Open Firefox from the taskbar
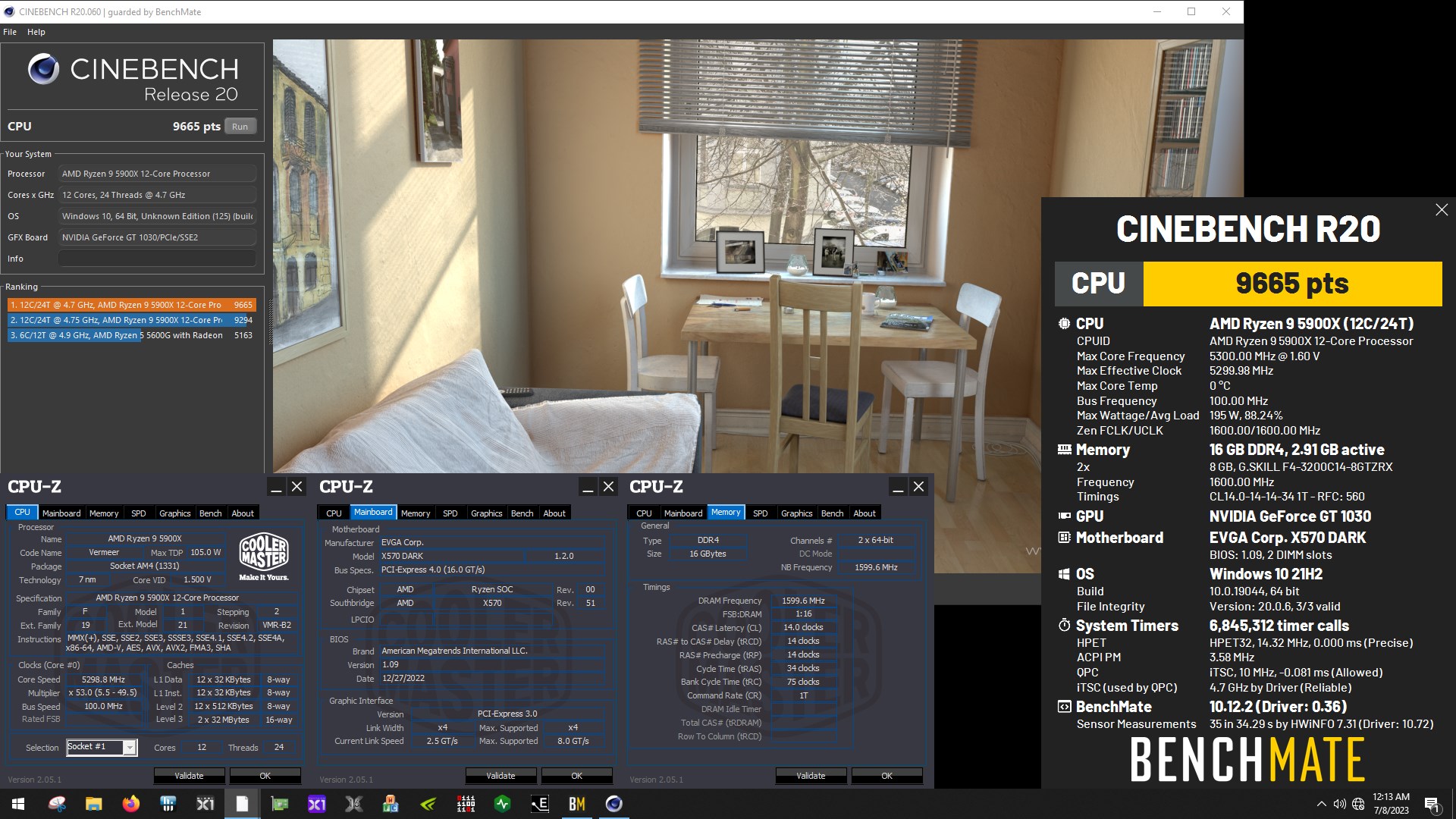 click(x=131, y=804)
